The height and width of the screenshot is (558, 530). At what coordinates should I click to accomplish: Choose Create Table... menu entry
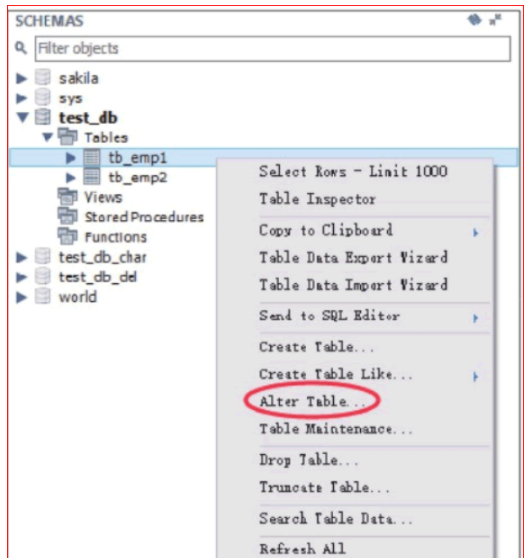pos(316,347)
